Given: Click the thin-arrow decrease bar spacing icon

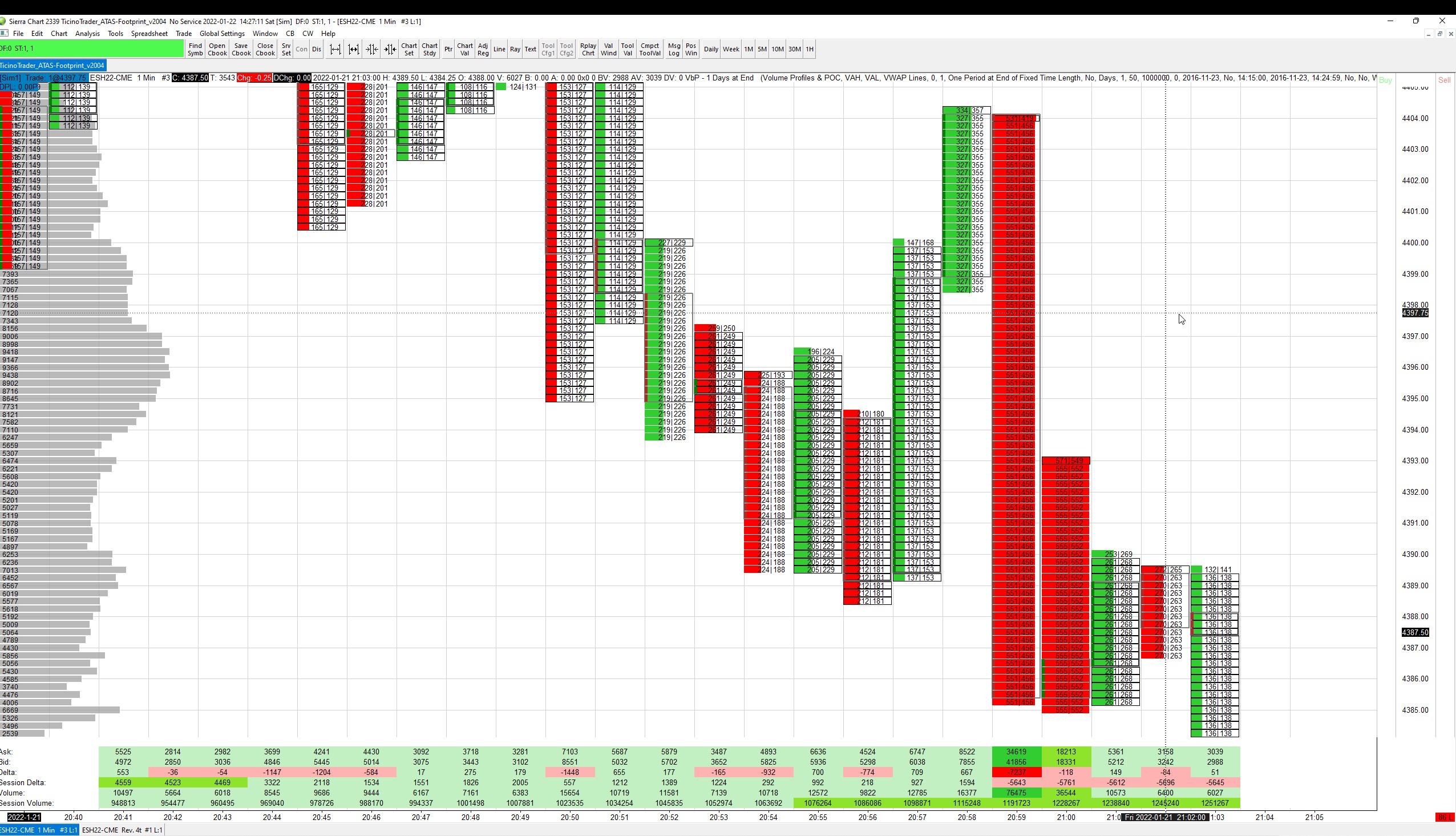Looking at the screenshot, I should [372, 50].
